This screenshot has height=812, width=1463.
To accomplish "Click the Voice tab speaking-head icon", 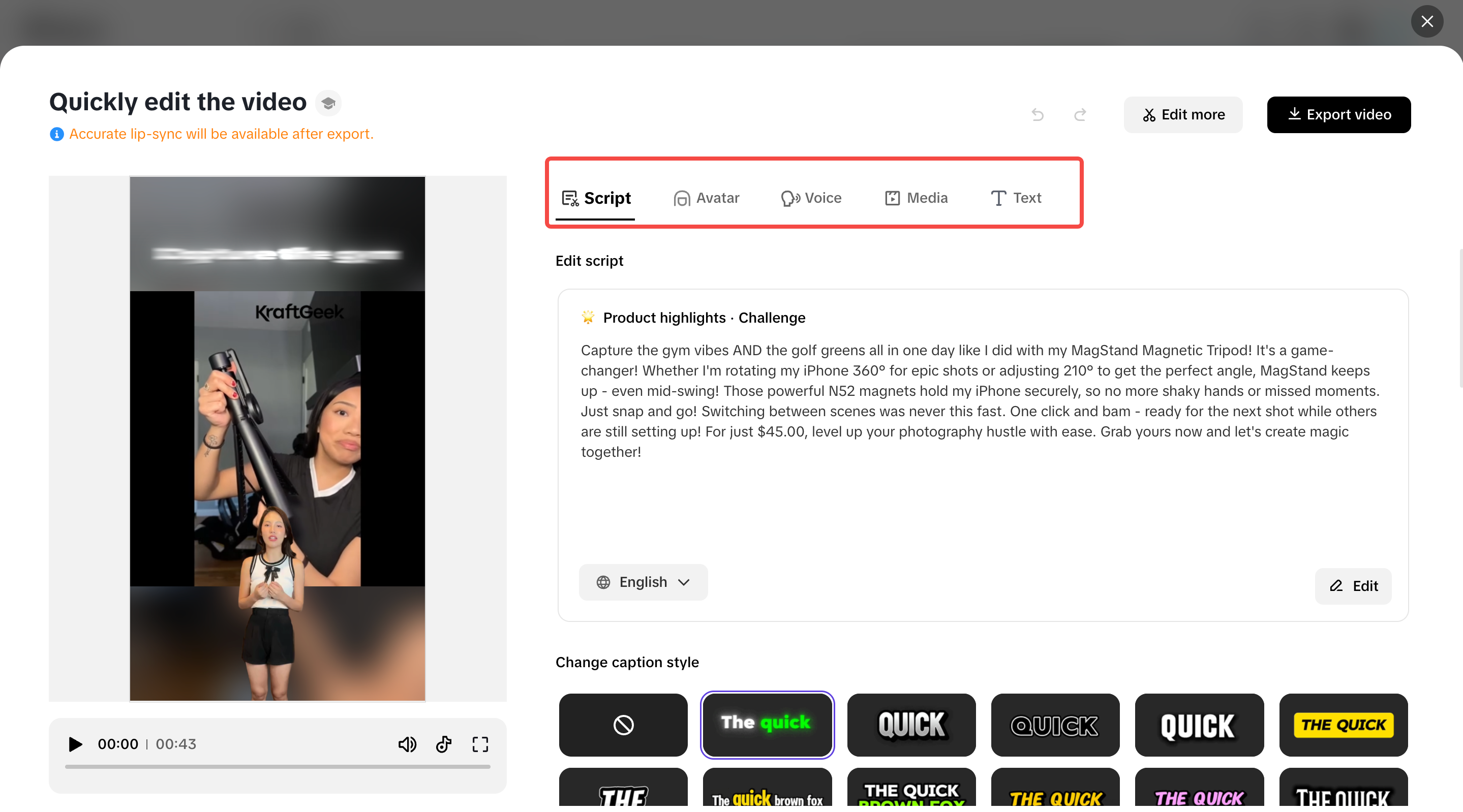I will click(x=790, y=198).
